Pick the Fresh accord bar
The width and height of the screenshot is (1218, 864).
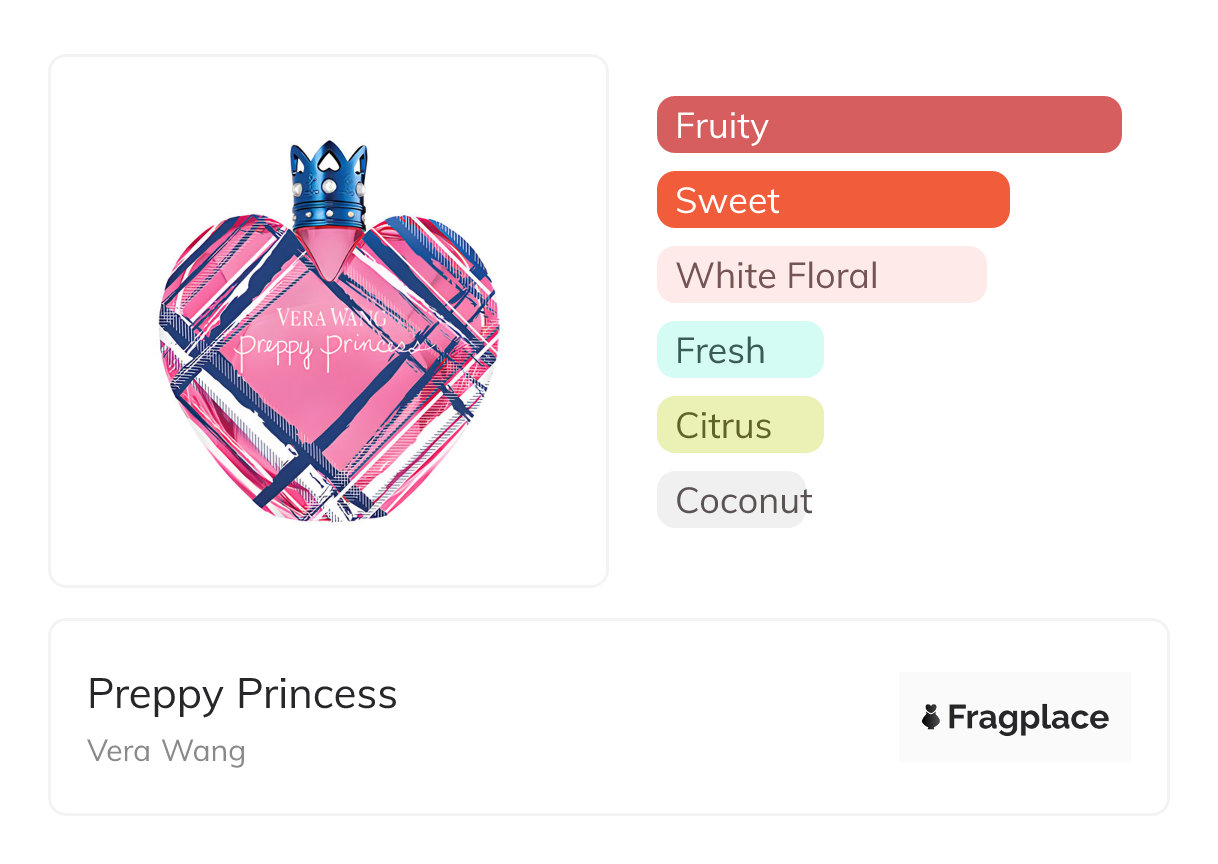coord(739,350)
